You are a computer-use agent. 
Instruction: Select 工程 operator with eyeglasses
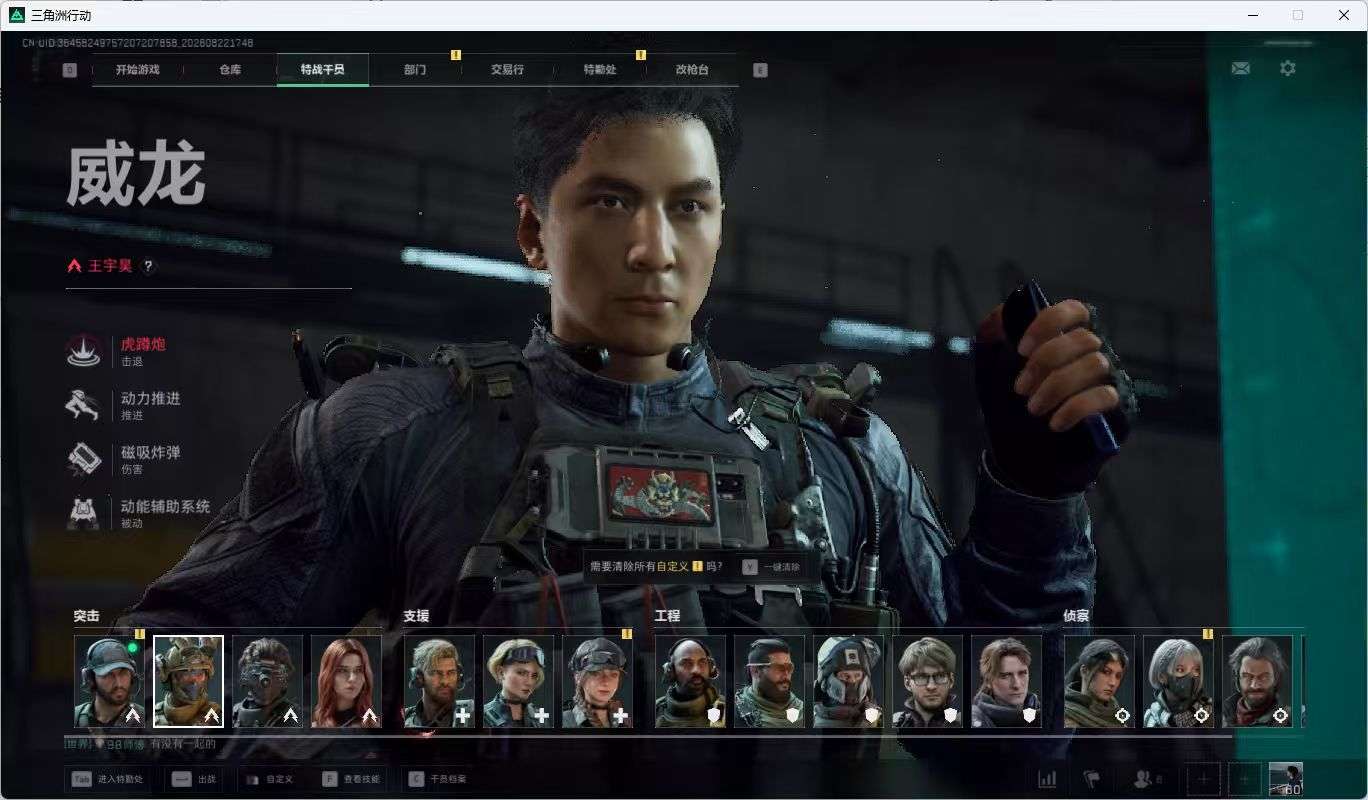(927, 682)
